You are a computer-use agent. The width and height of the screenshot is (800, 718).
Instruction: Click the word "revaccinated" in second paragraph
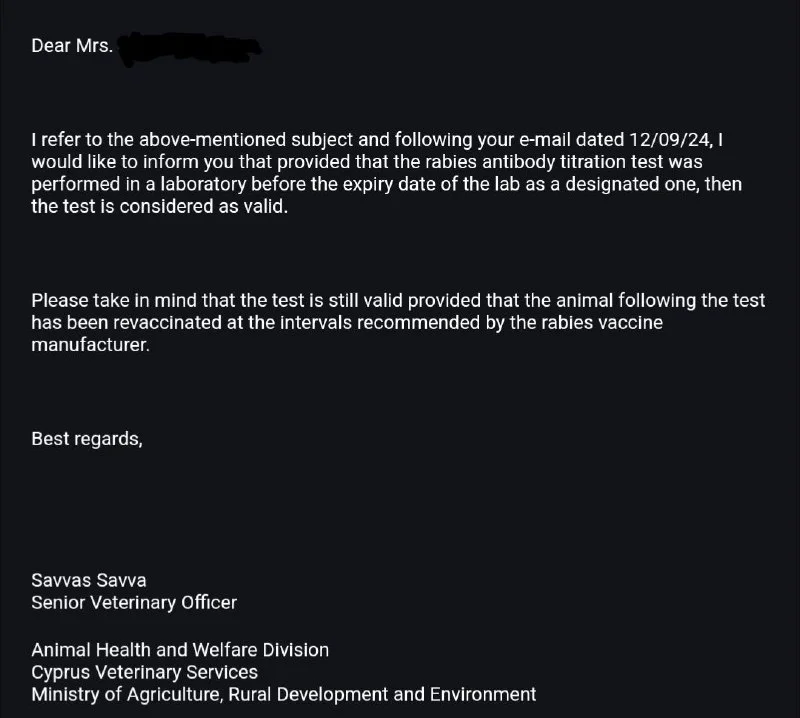pyautogui.click(x=155, y=323)
